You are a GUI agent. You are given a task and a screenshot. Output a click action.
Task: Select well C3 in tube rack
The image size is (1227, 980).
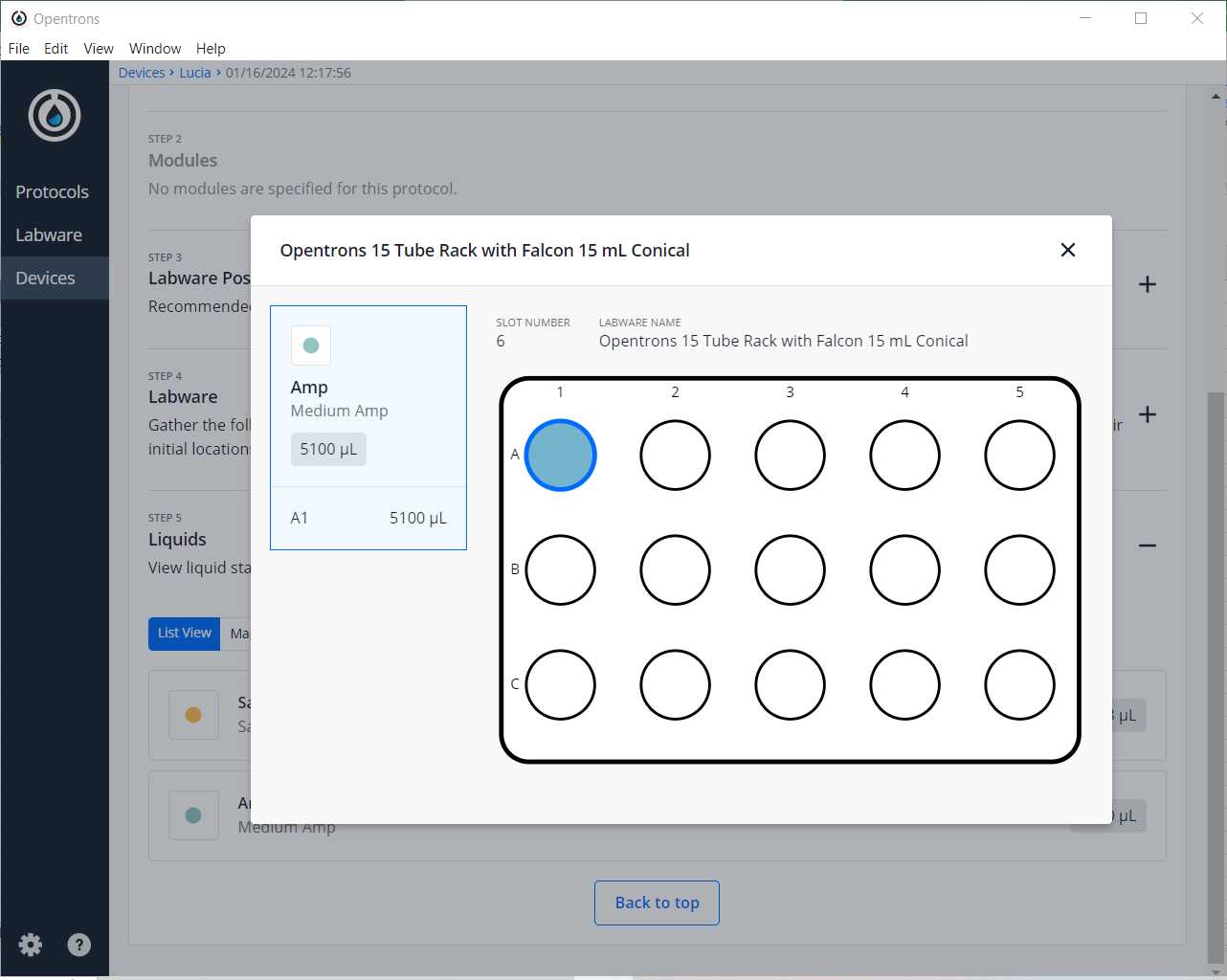click(x=791, y=685)
